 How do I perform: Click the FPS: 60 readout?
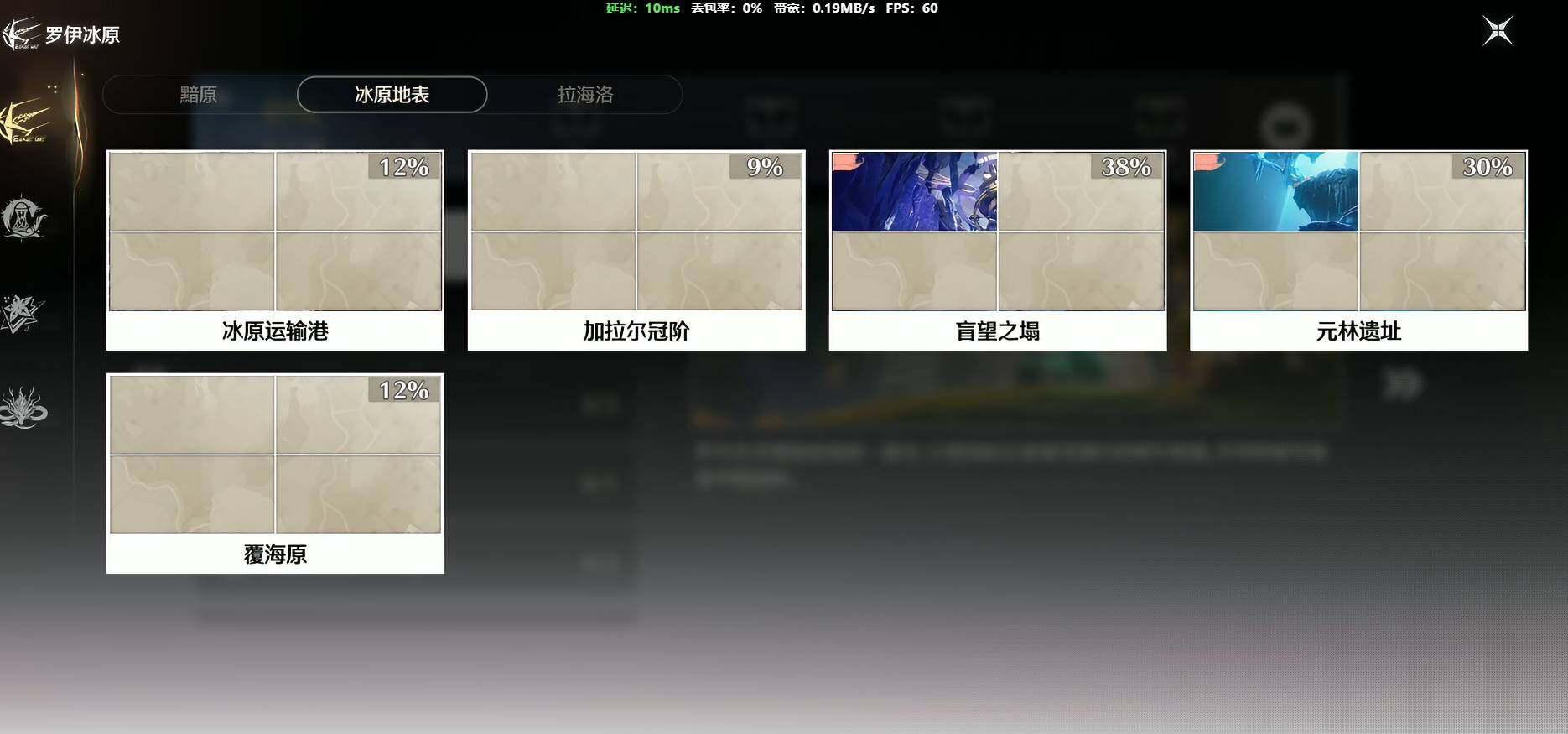click(911, 8)
